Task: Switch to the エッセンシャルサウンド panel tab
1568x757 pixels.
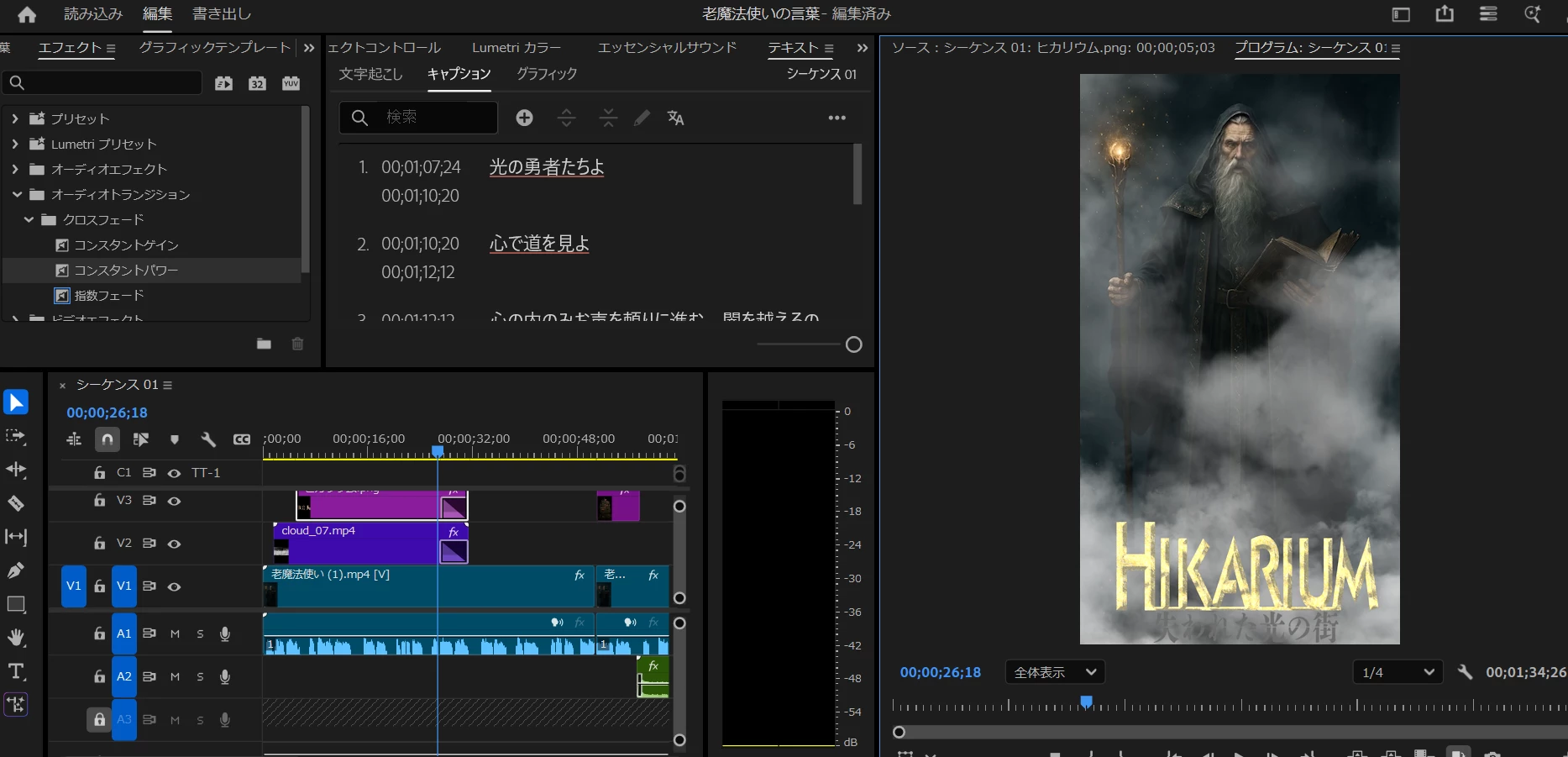Action: [x=667, y=48]
